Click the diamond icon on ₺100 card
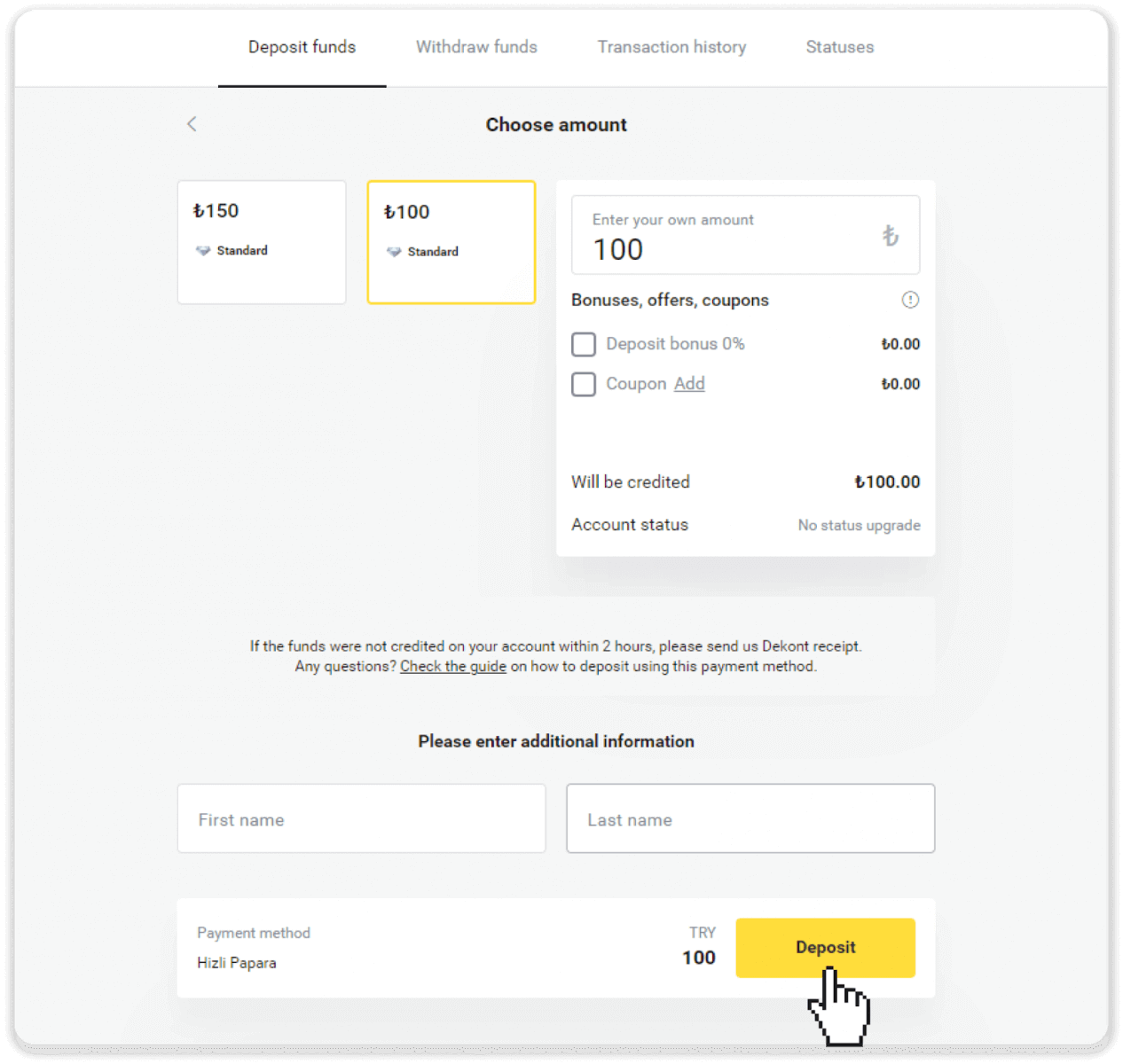The image size is (1123, 1064). [394, 252]
